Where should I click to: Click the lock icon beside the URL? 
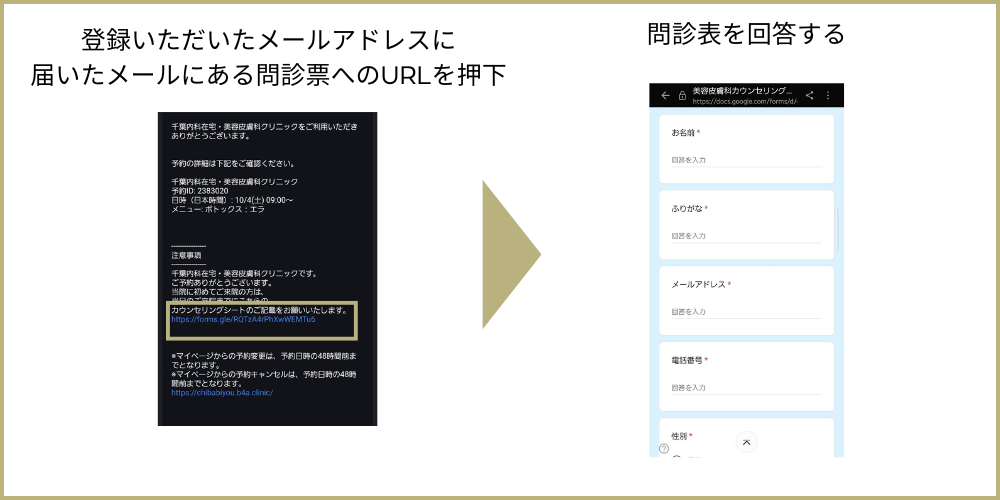point(682,96)
